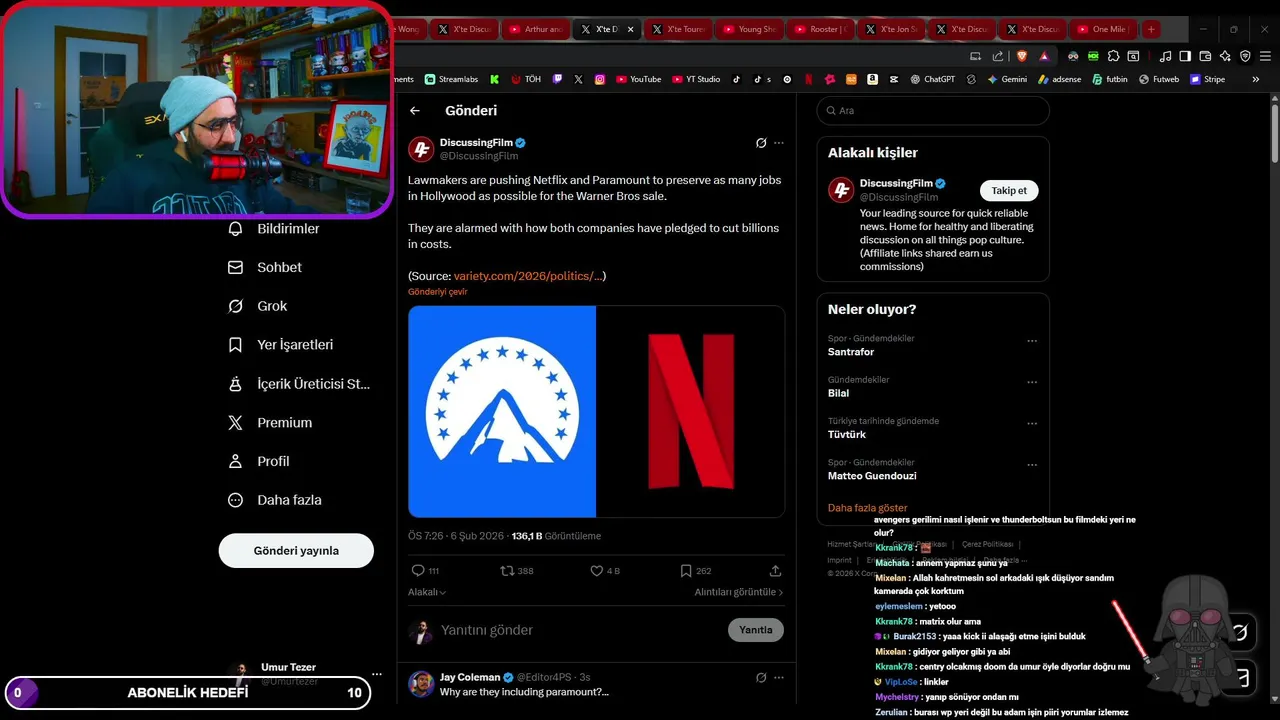Open the YT Studio bookmark
This screenshot has height=720, width=1280.
pos(697,79)
